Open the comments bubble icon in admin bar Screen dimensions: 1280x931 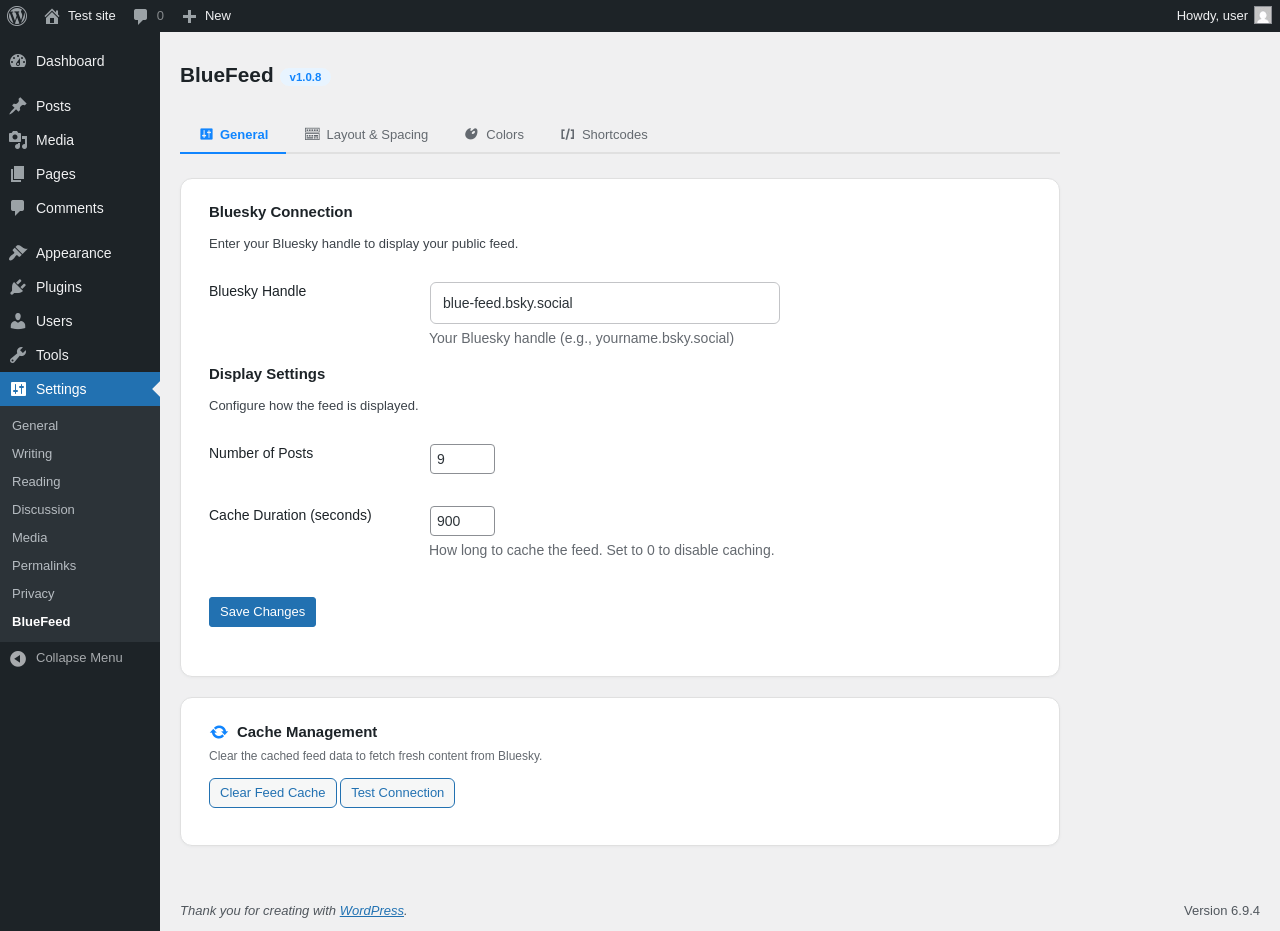pyautogui.click(x=141, y=16)
